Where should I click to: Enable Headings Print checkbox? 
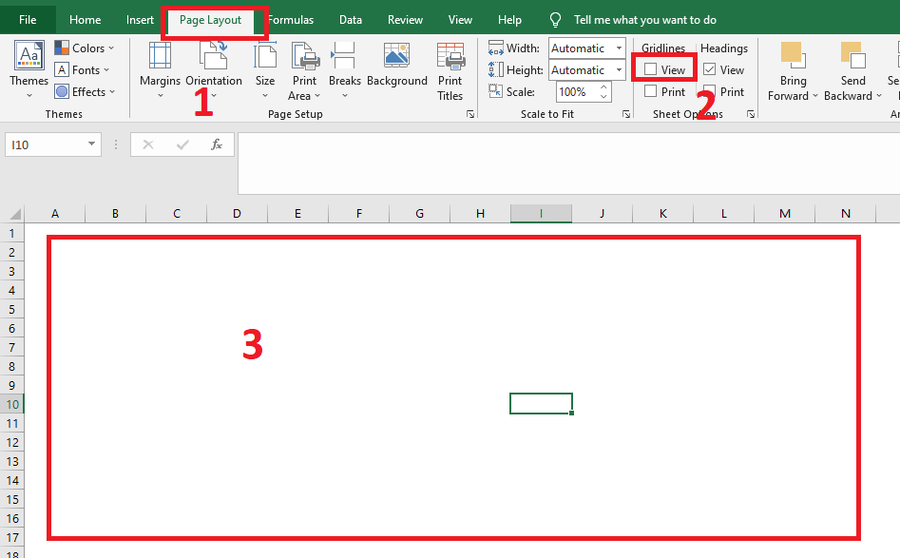(x=709, y=91)
